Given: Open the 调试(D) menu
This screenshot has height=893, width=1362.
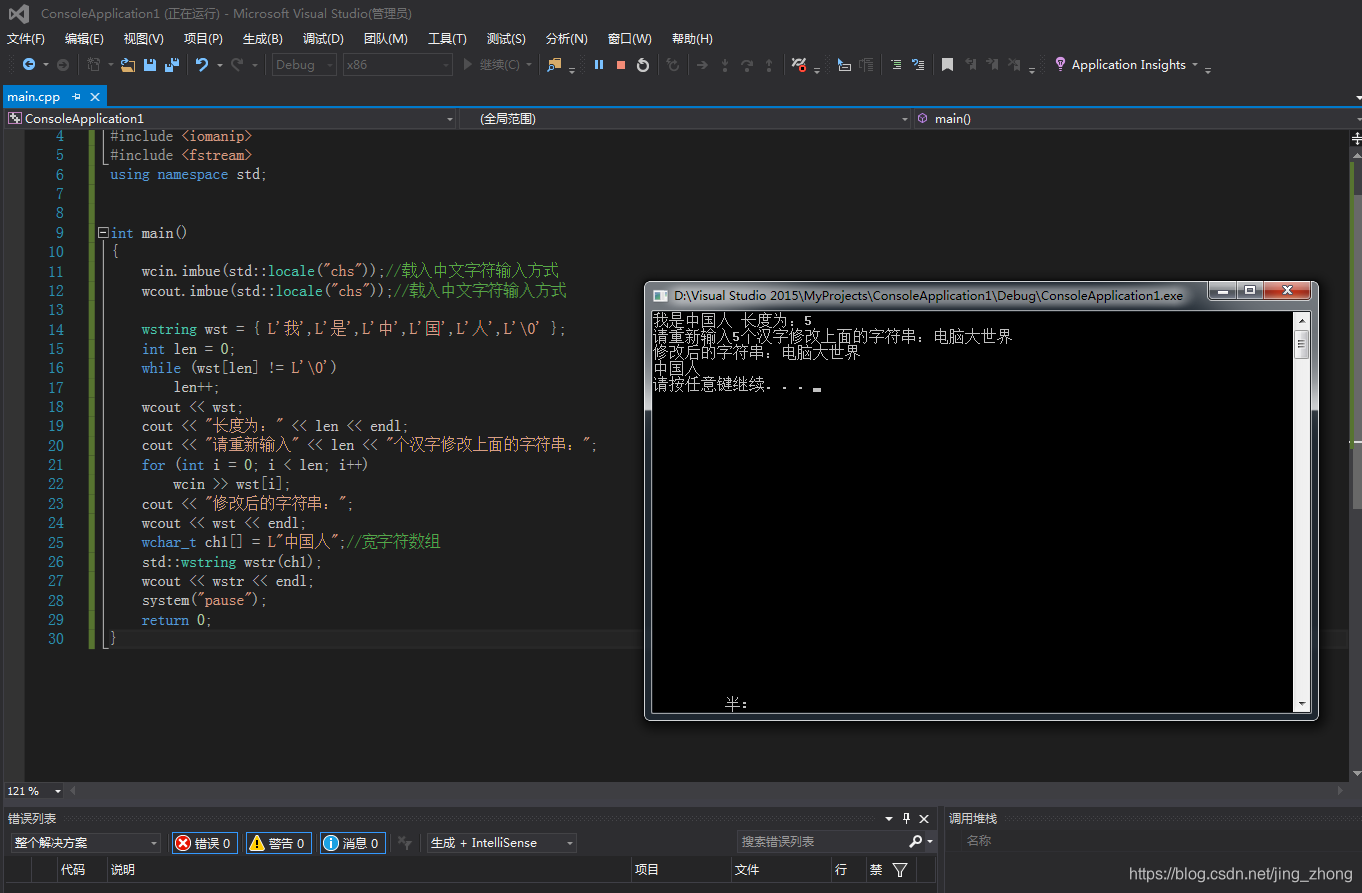Looking at the screenshot, I should pos(322,39).
